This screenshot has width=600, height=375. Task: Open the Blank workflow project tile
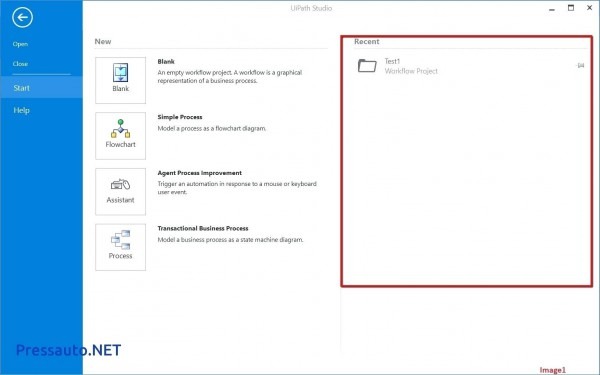tap(121, 80)
